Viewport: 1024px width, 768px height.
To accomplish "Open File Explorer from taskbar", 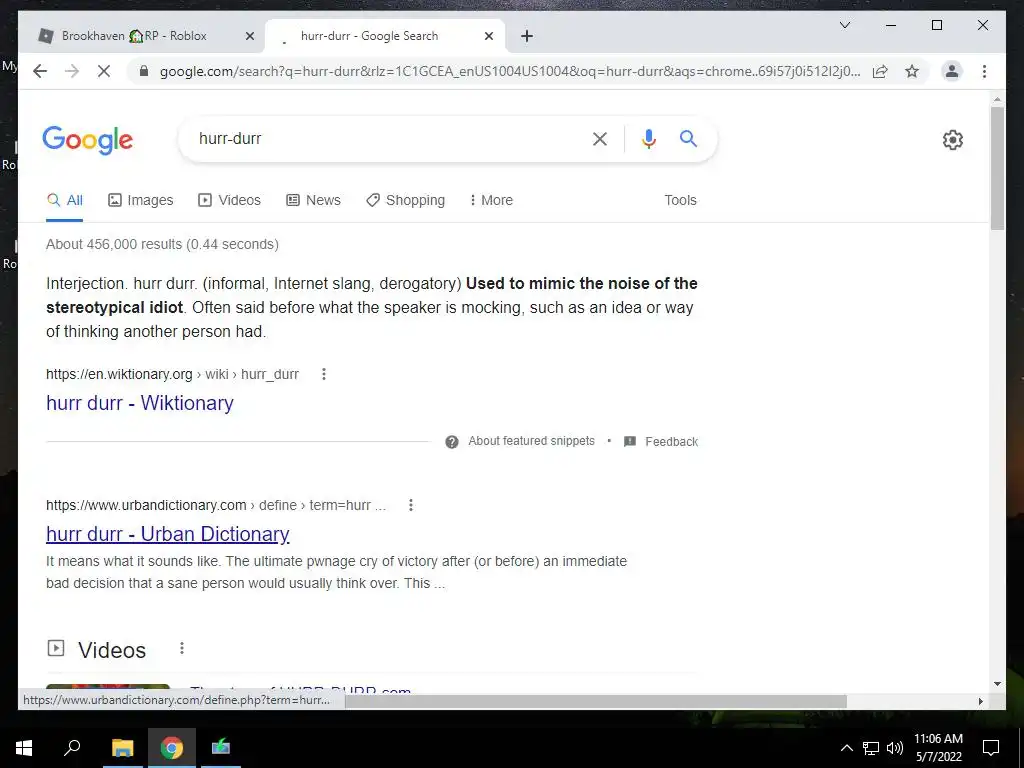I will (x=122, y=748).
